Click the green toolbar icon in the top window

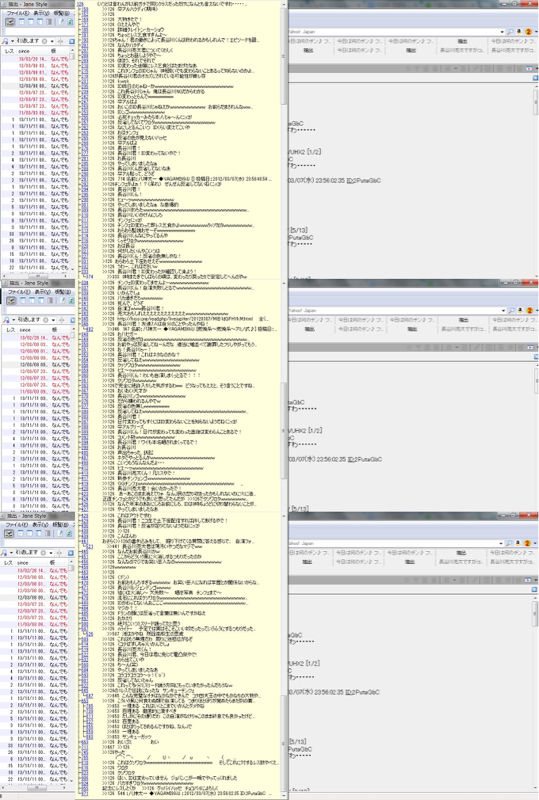(70, 22)
